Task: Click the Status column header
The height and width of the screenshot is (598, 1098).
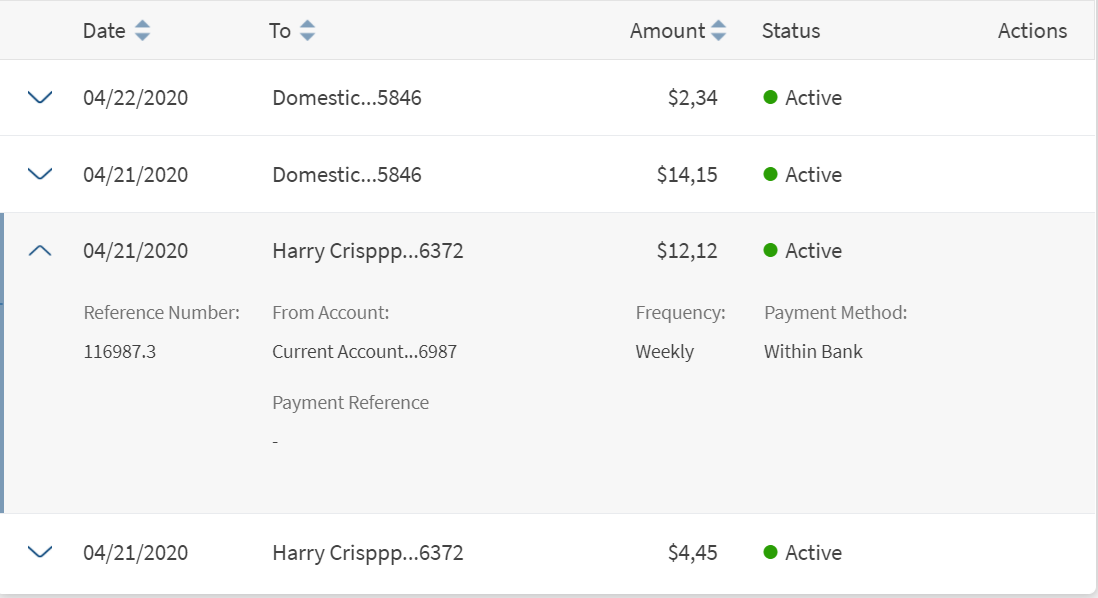Action: pyautogui.click(x=790, y=31)
